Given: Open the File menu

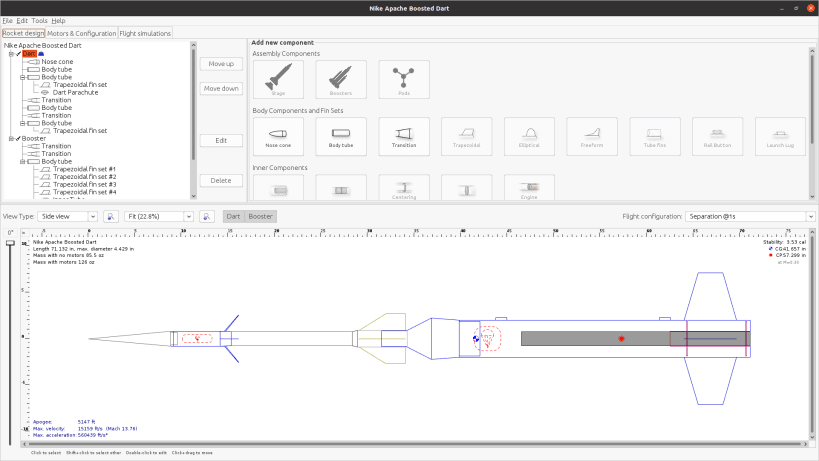Looking at the screenshot, I should pyautogui.click(x=7, y=21).
